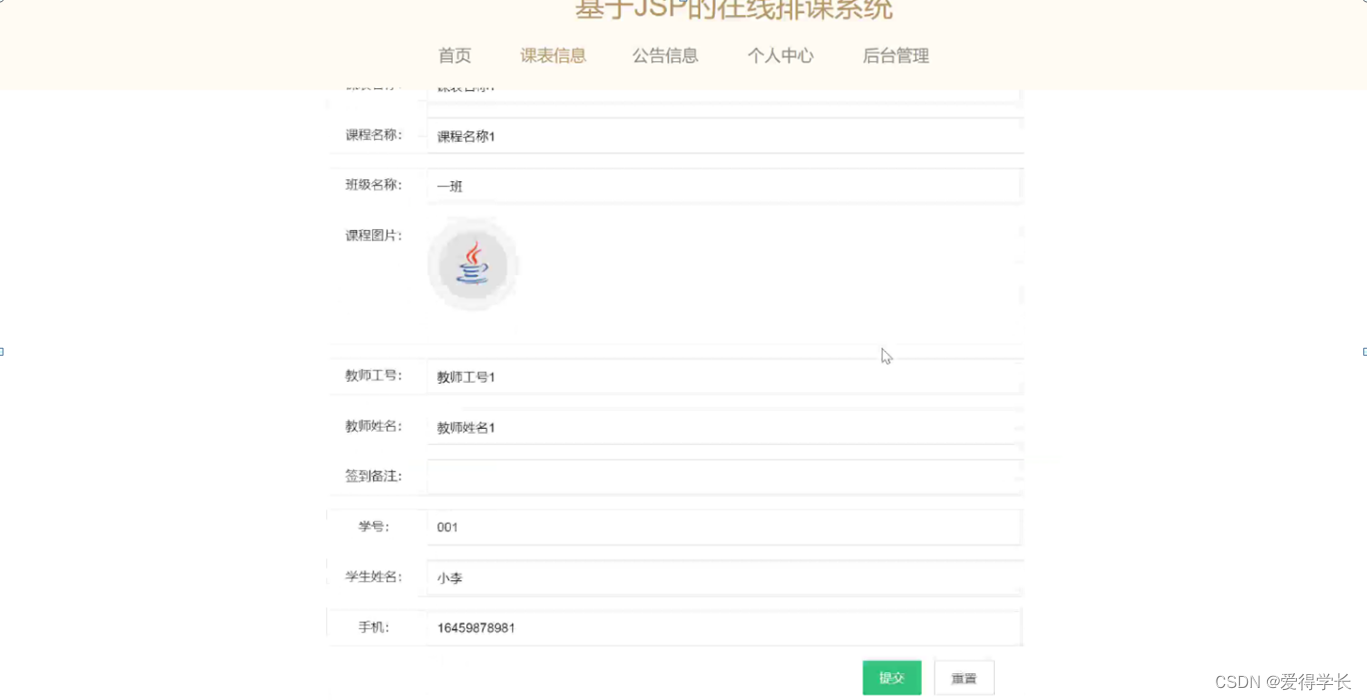
Task: Focus the empty 签到备注 field
Action: (x=724, y=477)
